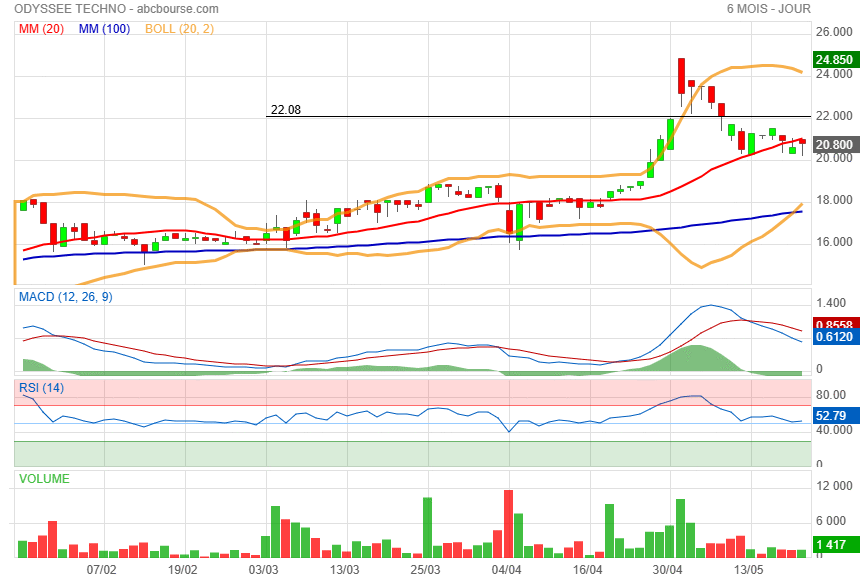Click the 80.00 RSI axis value
This screenshot has height=580, width=860.
click(831, 395)
